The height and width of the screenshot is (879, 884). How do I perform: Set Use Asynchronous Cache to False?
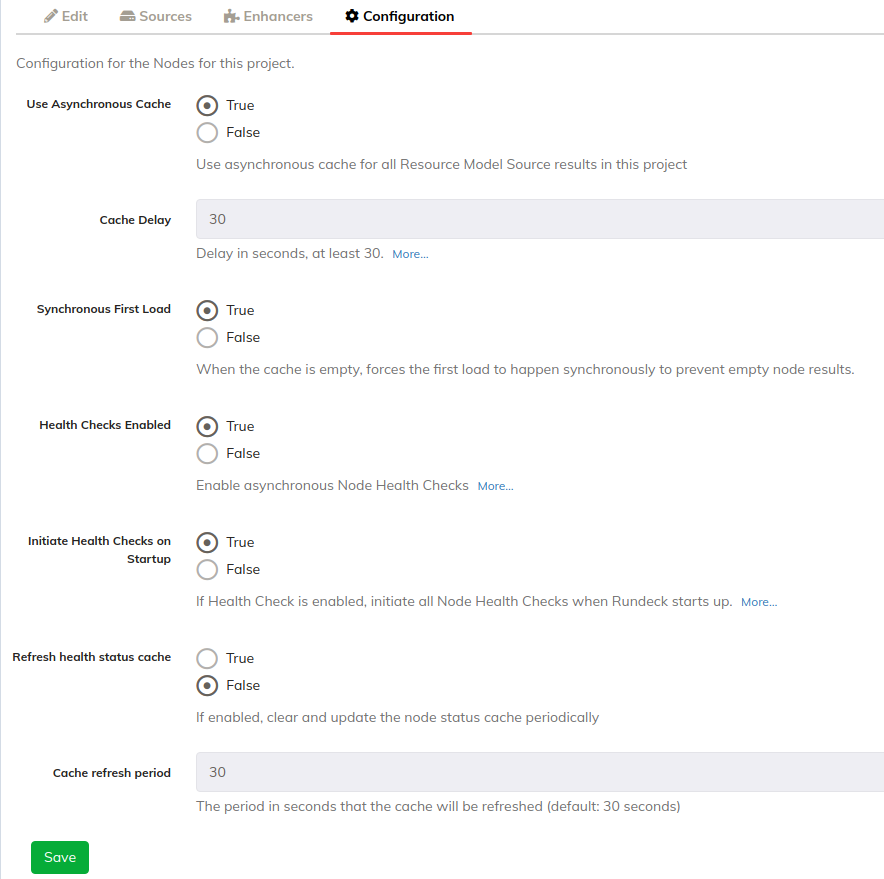[x=207, y=132]
